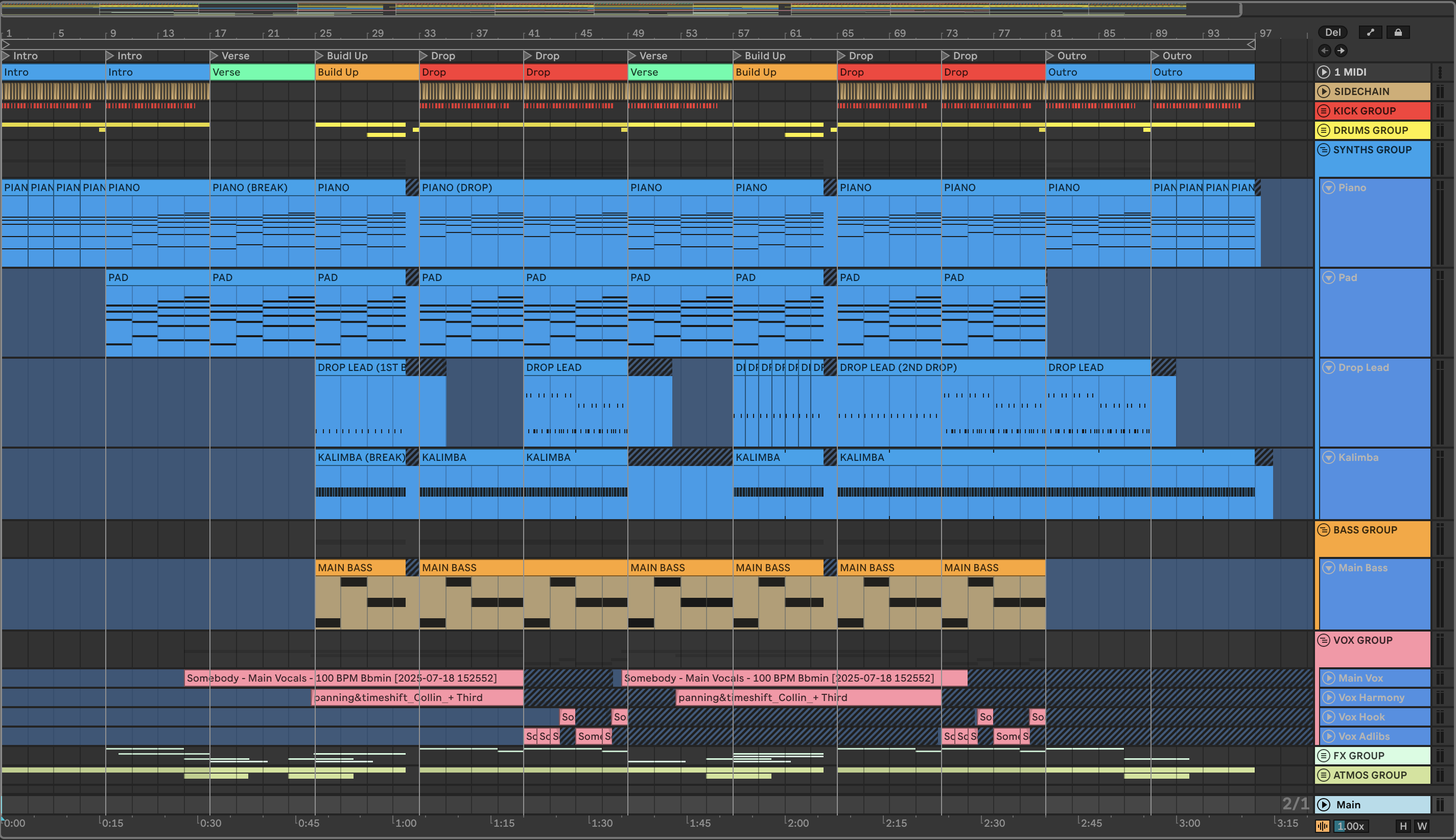
Task: Click the Main Vox track play icon
Action: (1328, 678)
